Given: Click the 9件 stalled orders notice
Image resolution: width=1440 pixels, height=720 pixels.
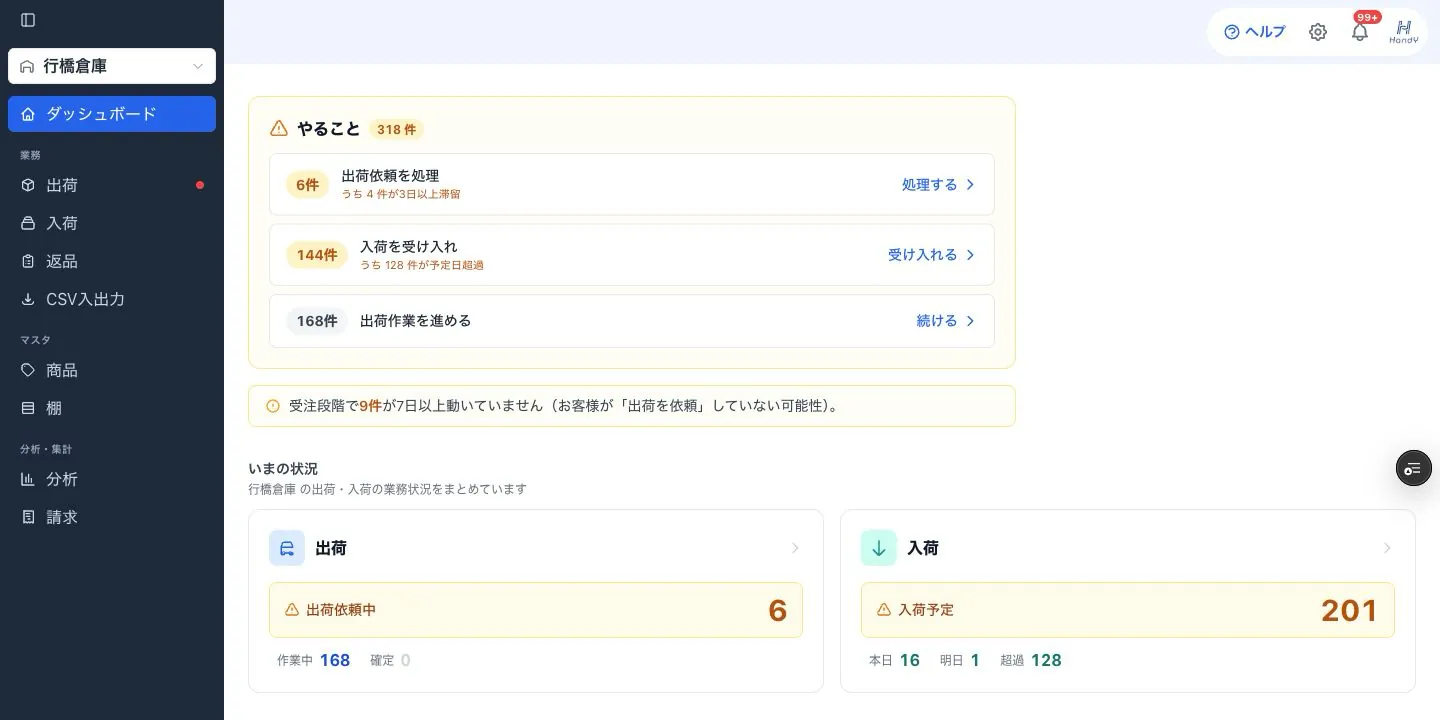Looking at the screenshot, I should [x=632, y=406].
